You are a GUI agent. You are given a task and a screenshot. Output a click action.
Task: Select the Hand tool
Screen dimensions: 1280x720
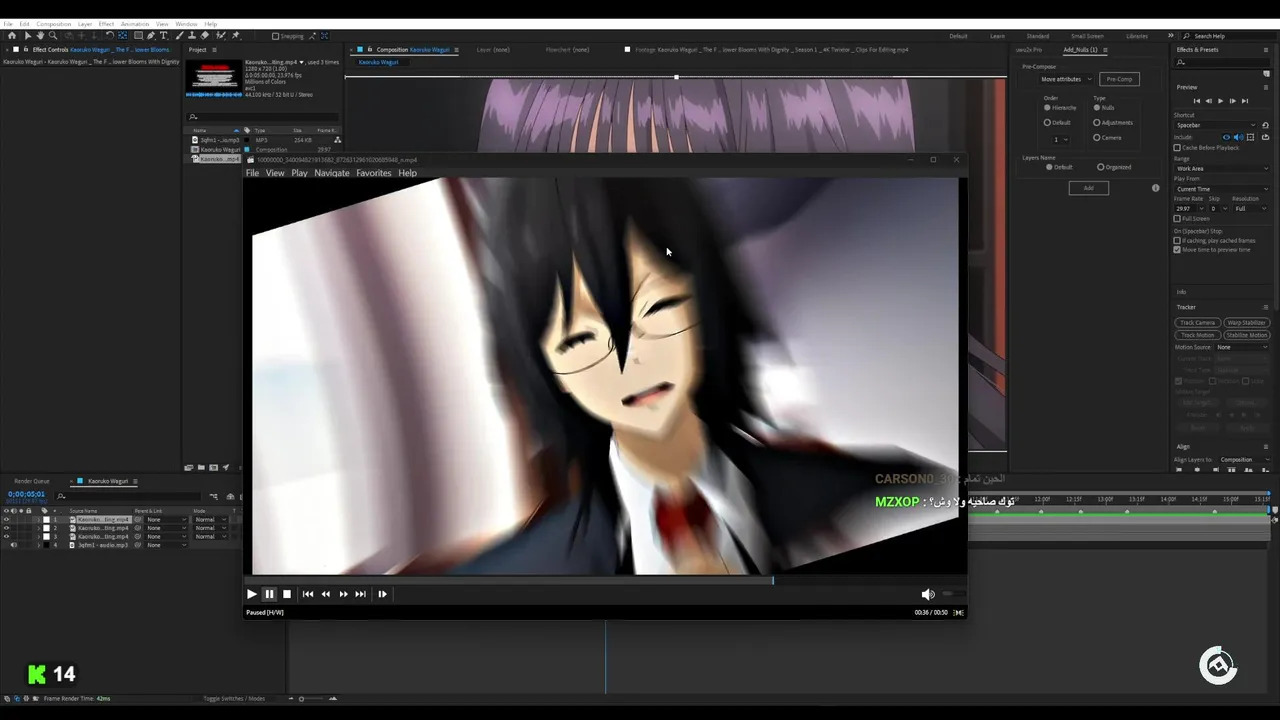40,35
